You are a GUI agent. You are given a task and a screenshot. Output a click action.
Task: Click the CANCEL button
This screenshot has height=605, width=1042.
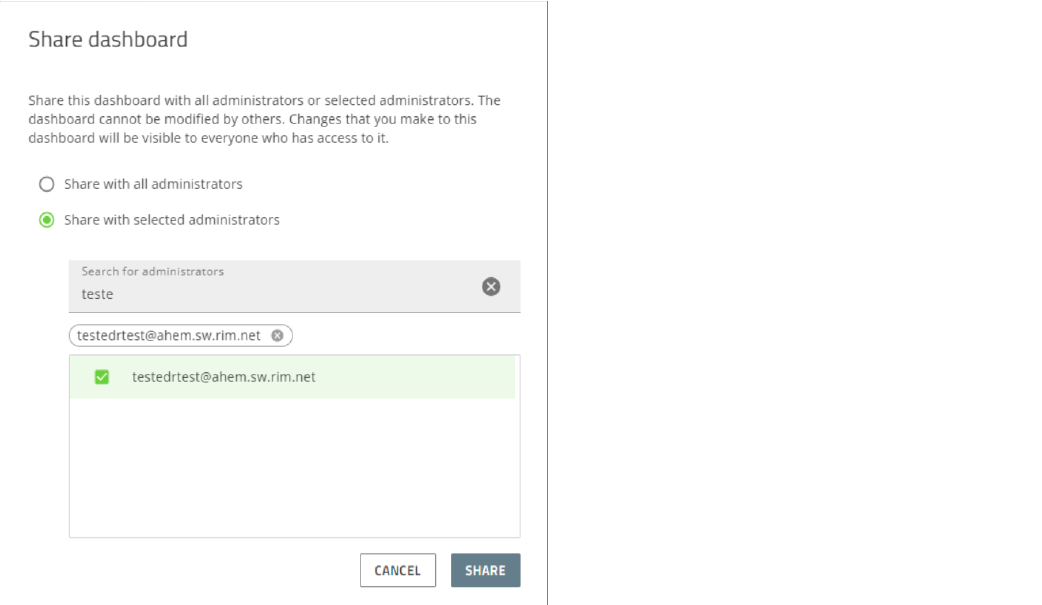pos(397,570)
